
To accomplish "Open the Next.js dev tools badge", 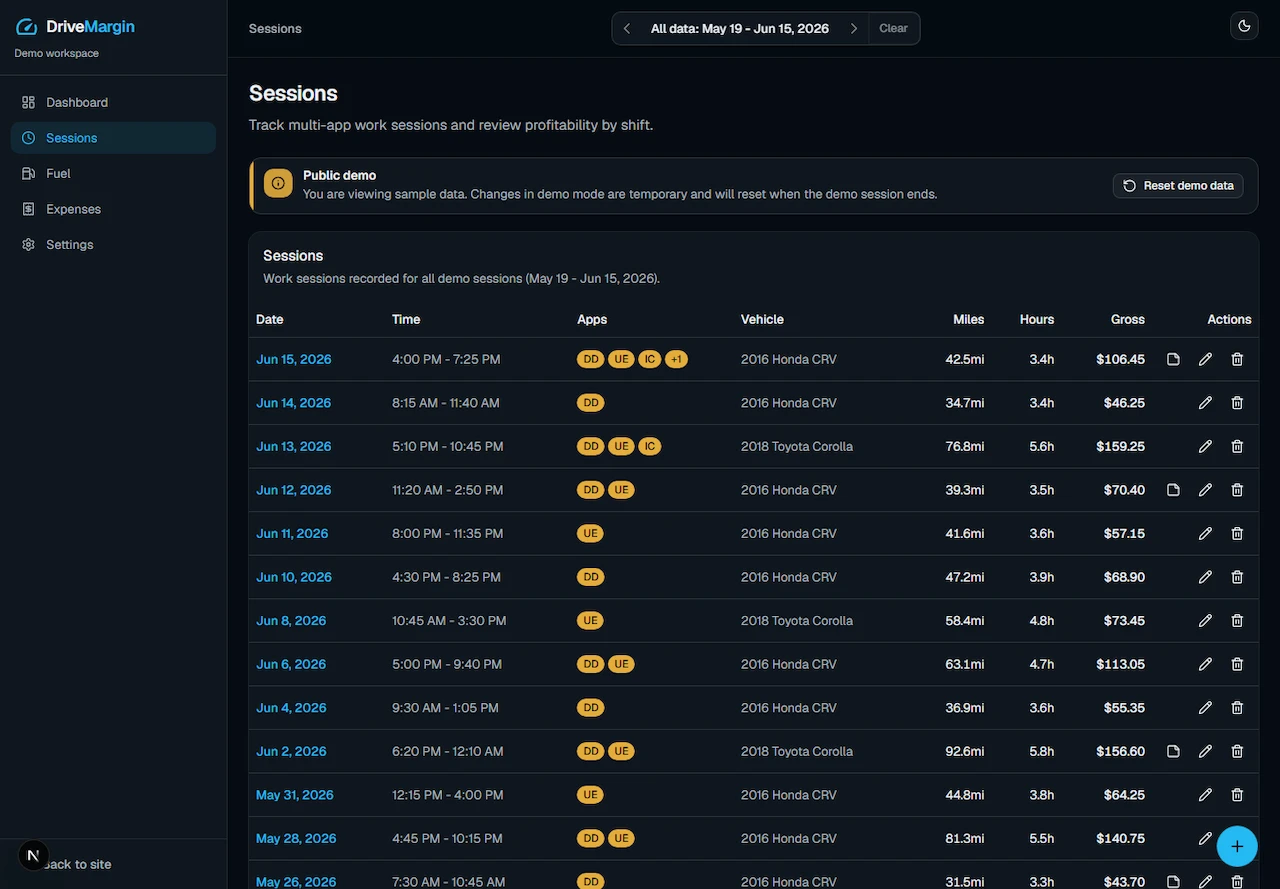I will tap(33, 855).
